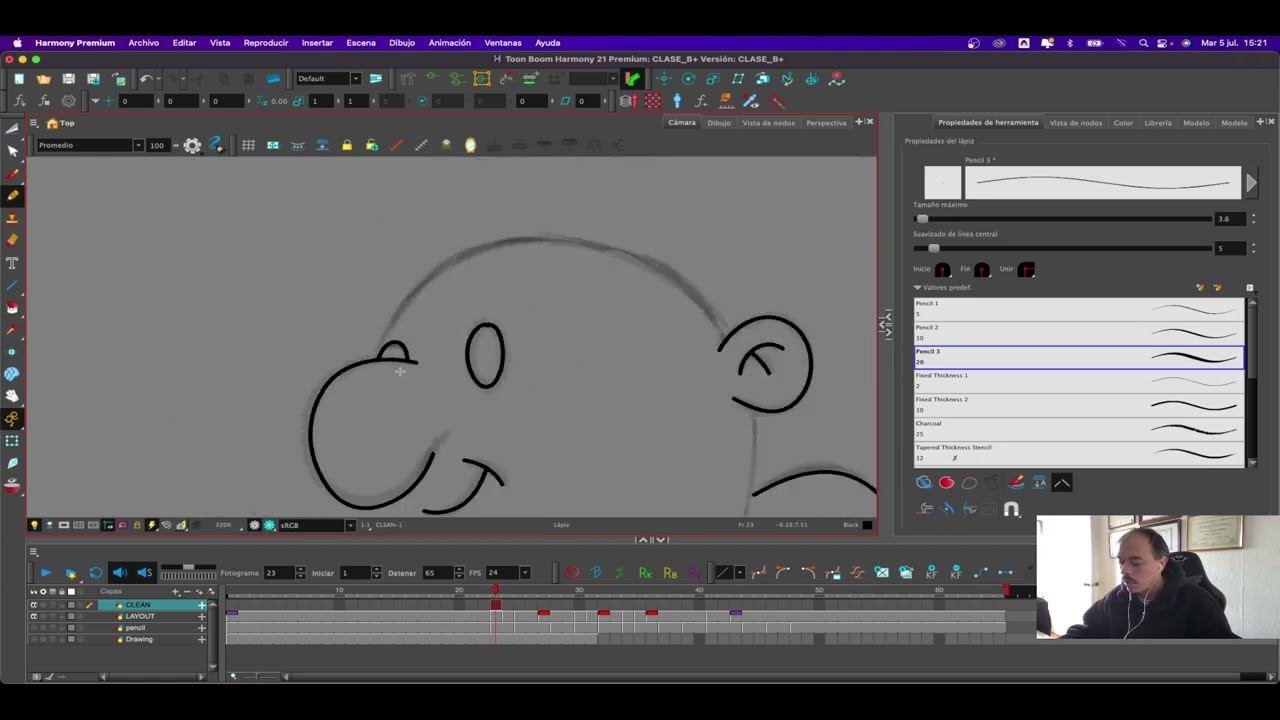Screen dimensions: 1280x720
Task: Expand the pencil preview with the arrow
Action: pyautogui.click(x=1250, y=183)
